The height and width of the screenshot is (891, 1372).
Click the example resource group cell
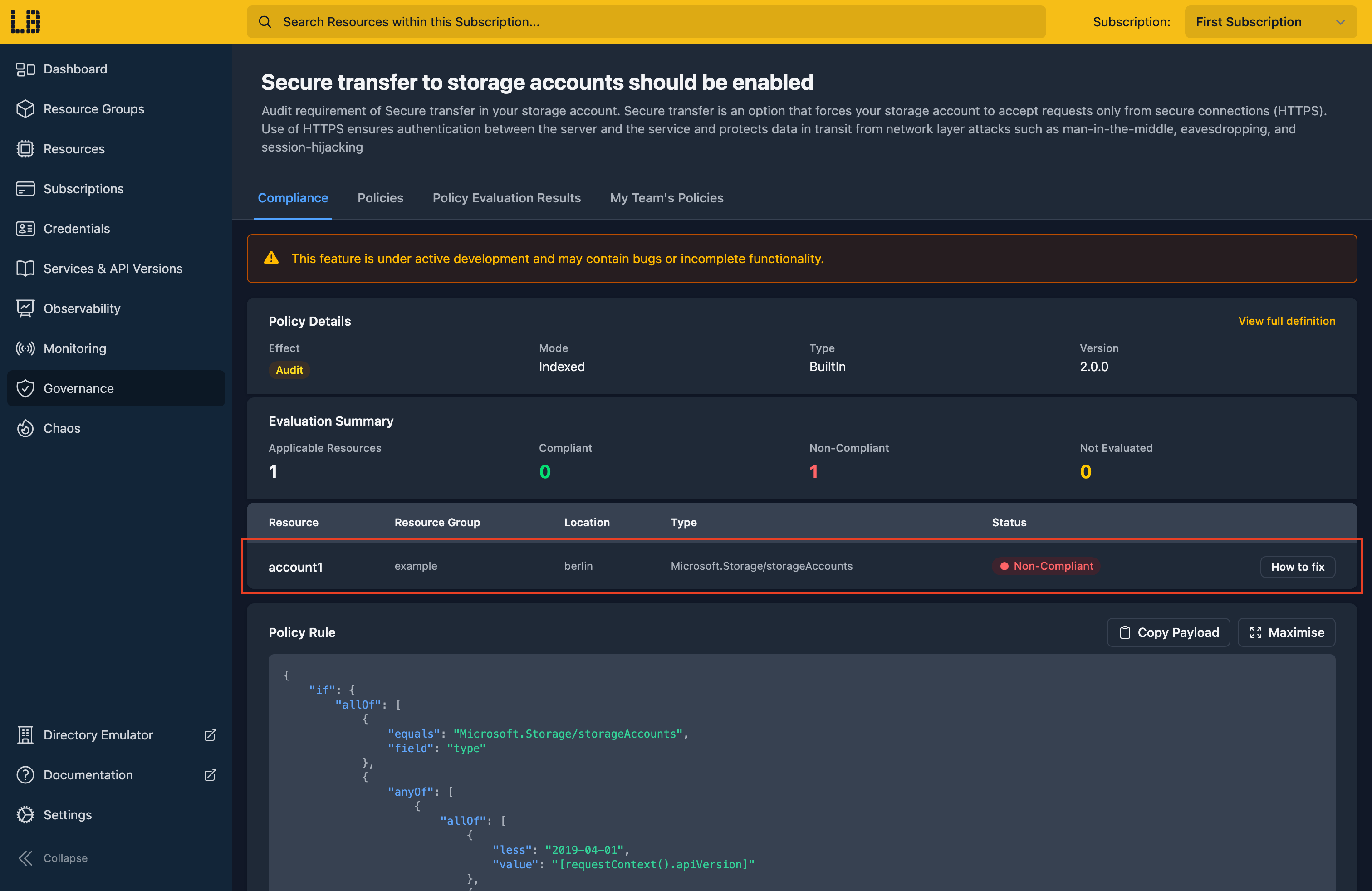[416, 566]
